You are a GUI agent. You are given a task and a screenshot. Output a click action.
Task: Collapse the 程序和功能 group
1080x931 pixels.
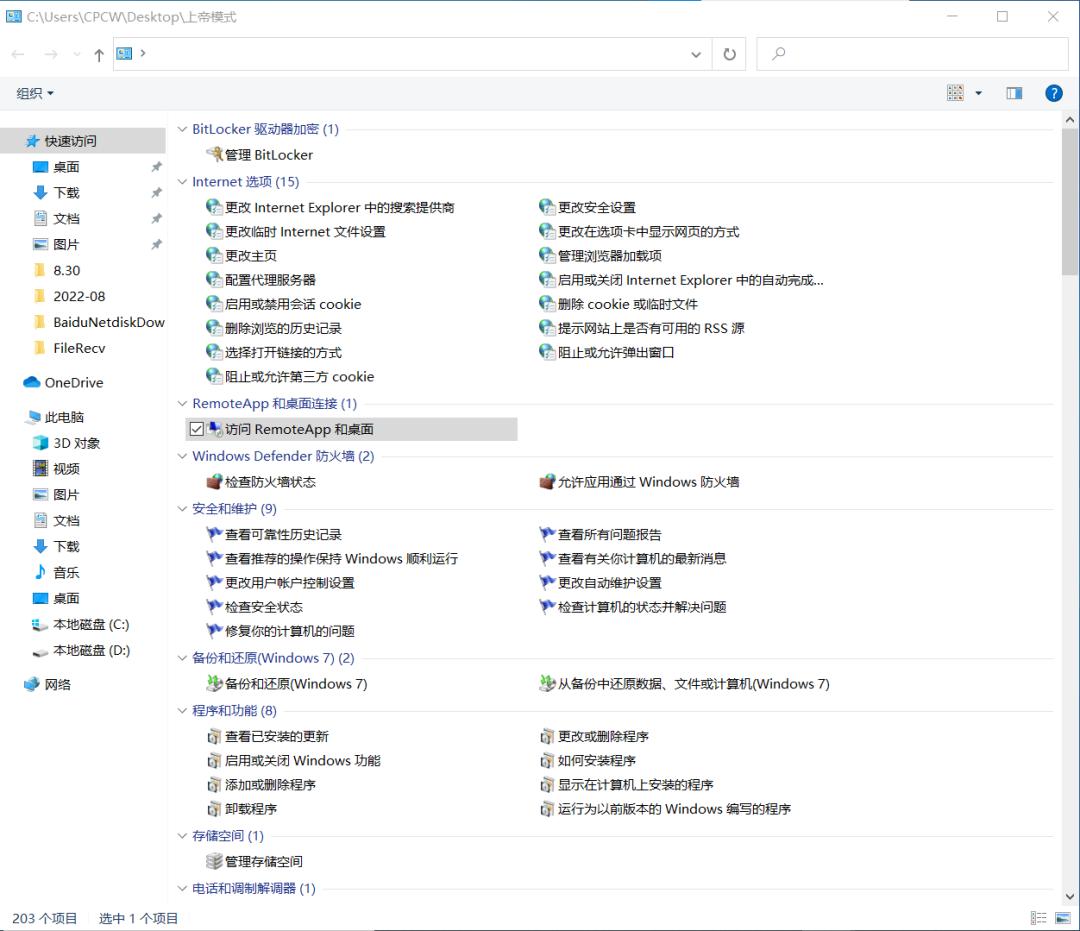(182, 711)
